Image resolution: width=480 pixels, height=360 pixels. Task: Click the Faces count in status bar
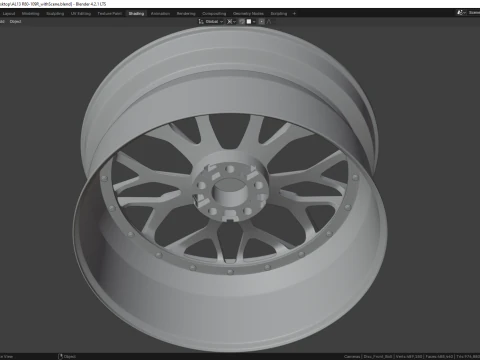pyautogui.click(x=440, y=357)
